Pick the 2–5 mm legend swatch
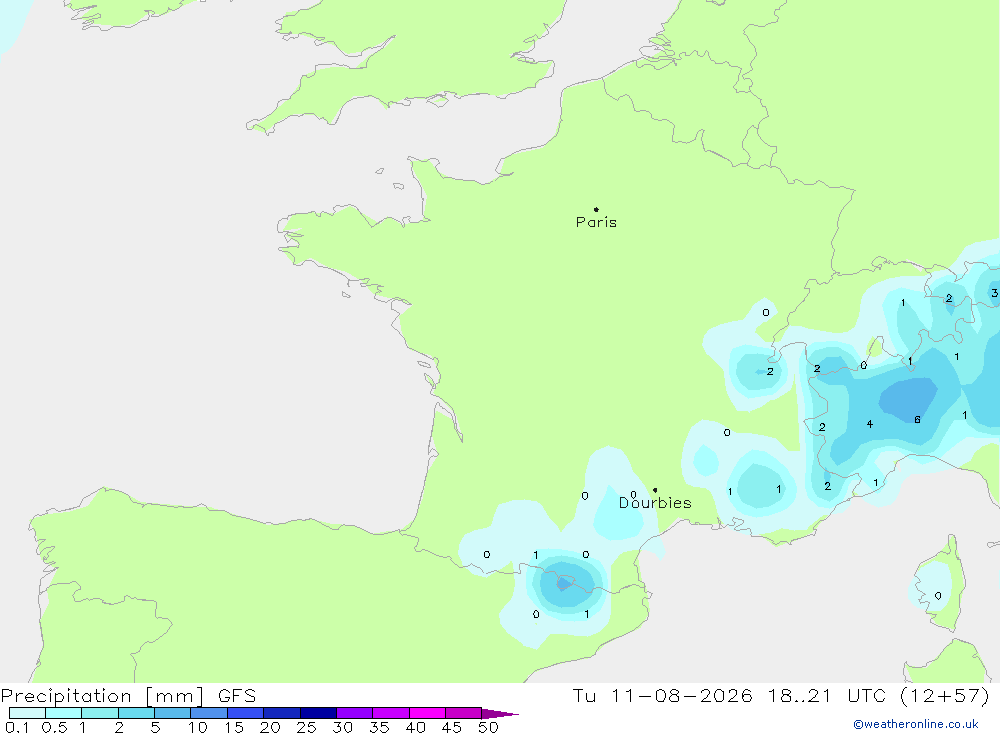Image resolution: width=1000 pixels, height=733 pixels. tap(136, 713)
